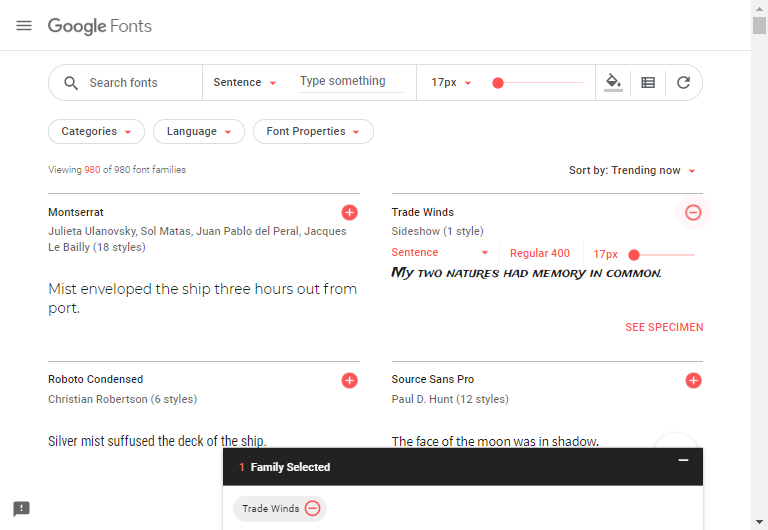Click the reset refresh icon
Image resolution: width=768 pixels, height=530 pixels.
tap(683, 82)
